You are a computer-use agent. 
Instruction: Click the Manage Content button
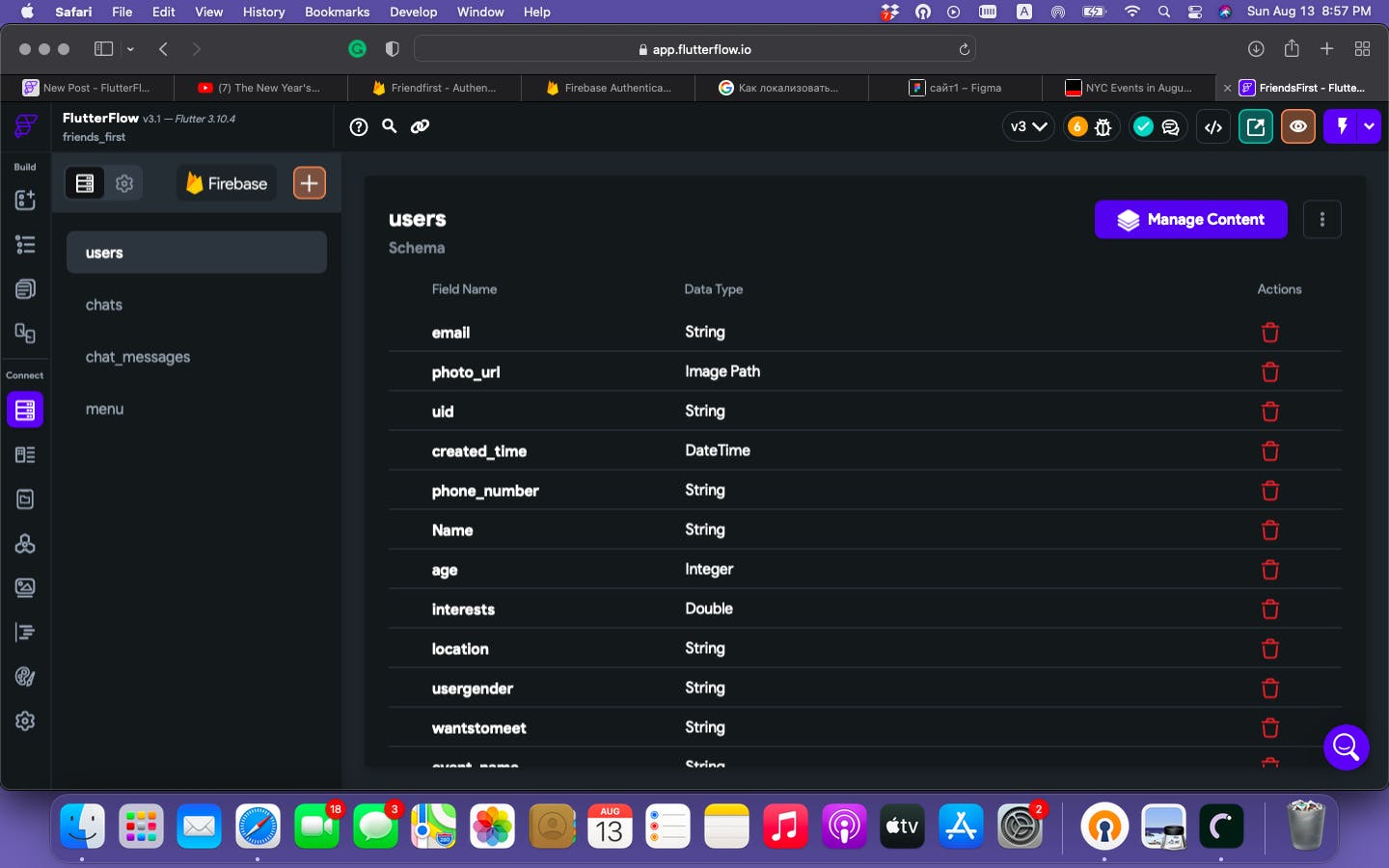pos(1191,219)
